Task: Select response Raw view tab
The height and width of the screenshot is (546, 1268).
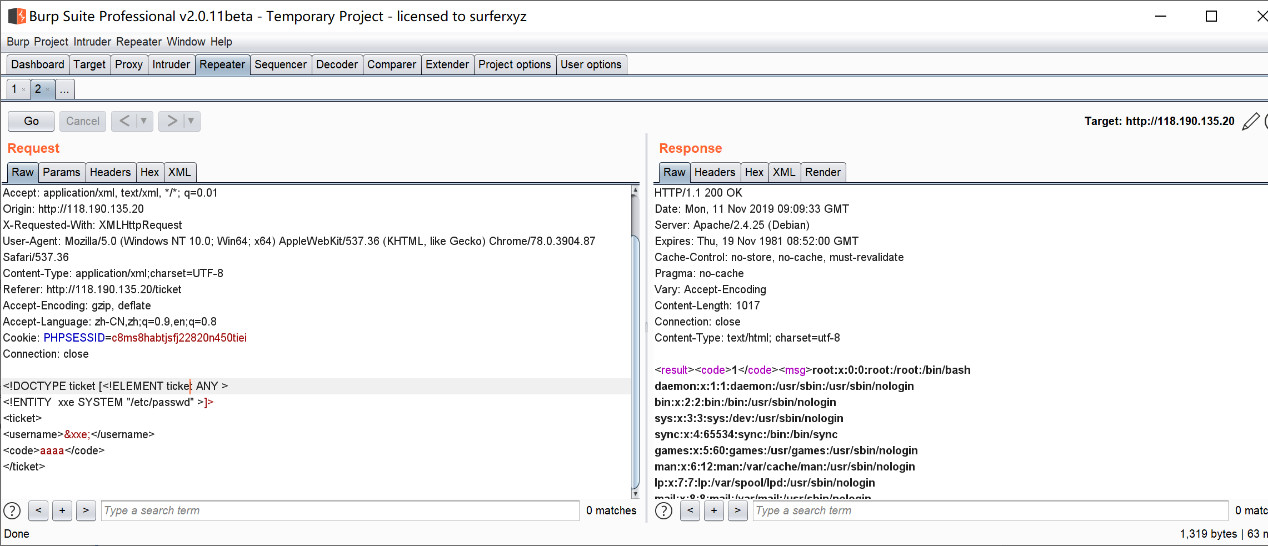Action: 675,172
